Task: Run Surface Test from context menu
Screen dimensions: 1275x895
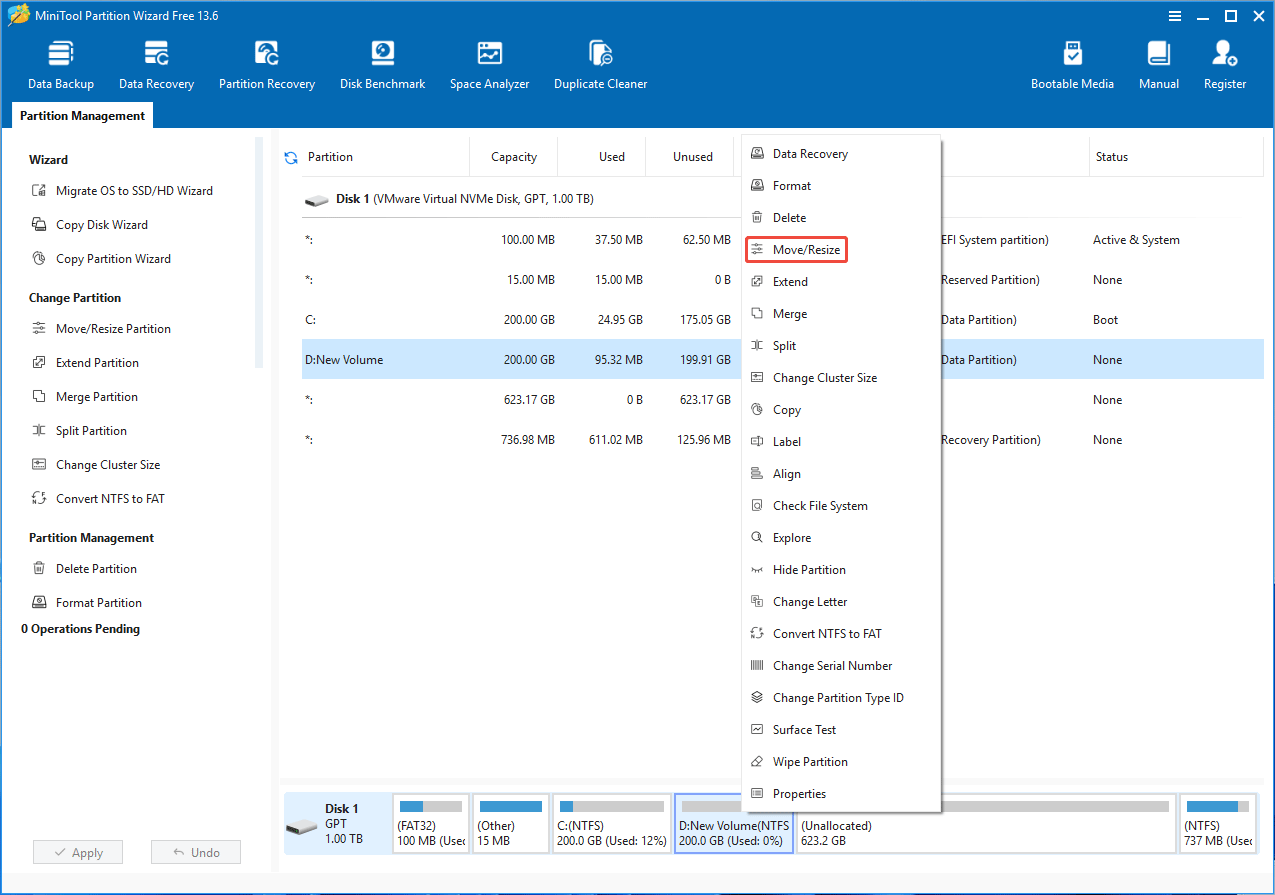Action: (x=840, y=730)
